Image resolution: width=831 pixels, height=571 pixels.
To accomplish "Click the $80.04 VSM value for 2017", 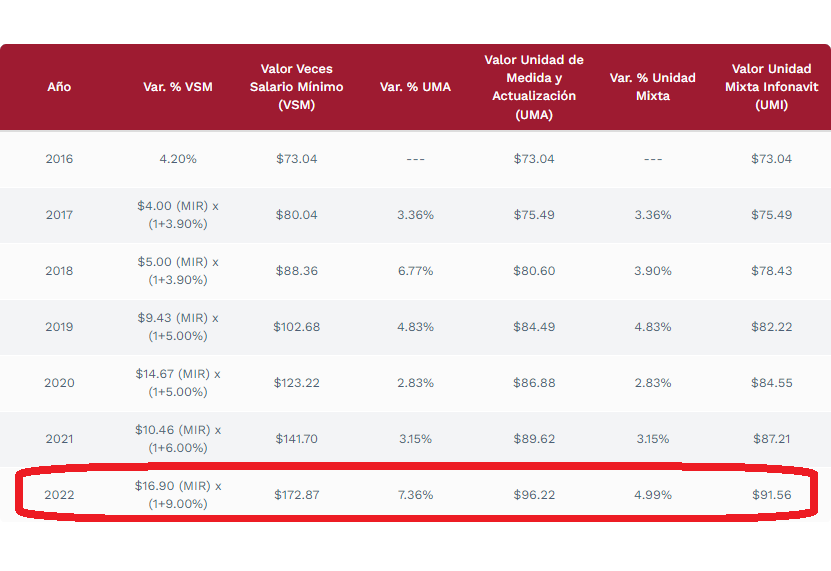I will click(x=296, y=215).
